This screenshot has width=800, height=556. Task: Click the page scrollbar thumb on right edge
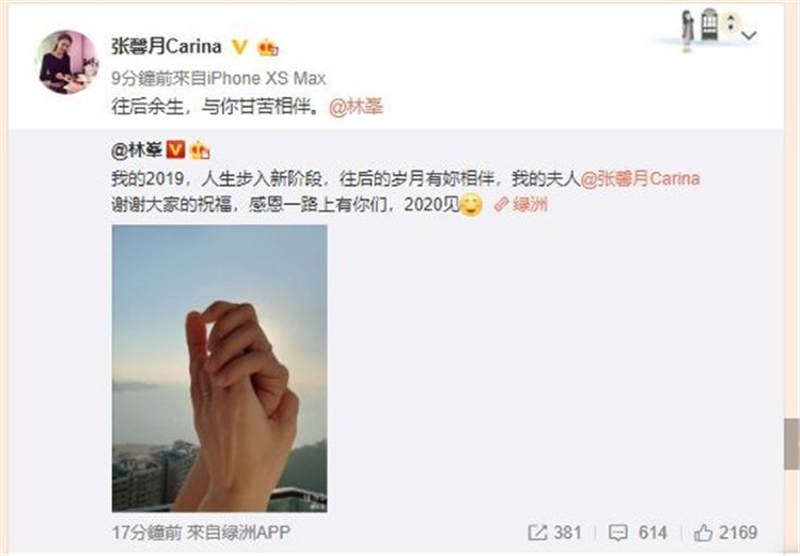pos(792,444)
